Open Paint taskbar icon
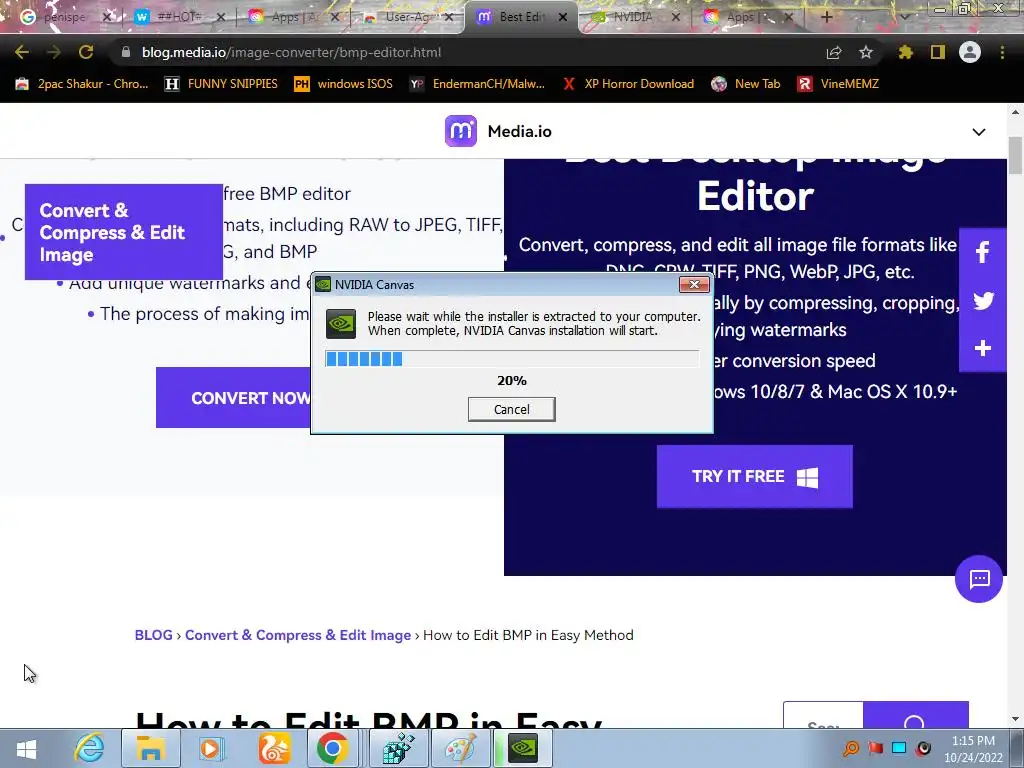This screenshot has height=768, width=1024. (x=461, y=748)
